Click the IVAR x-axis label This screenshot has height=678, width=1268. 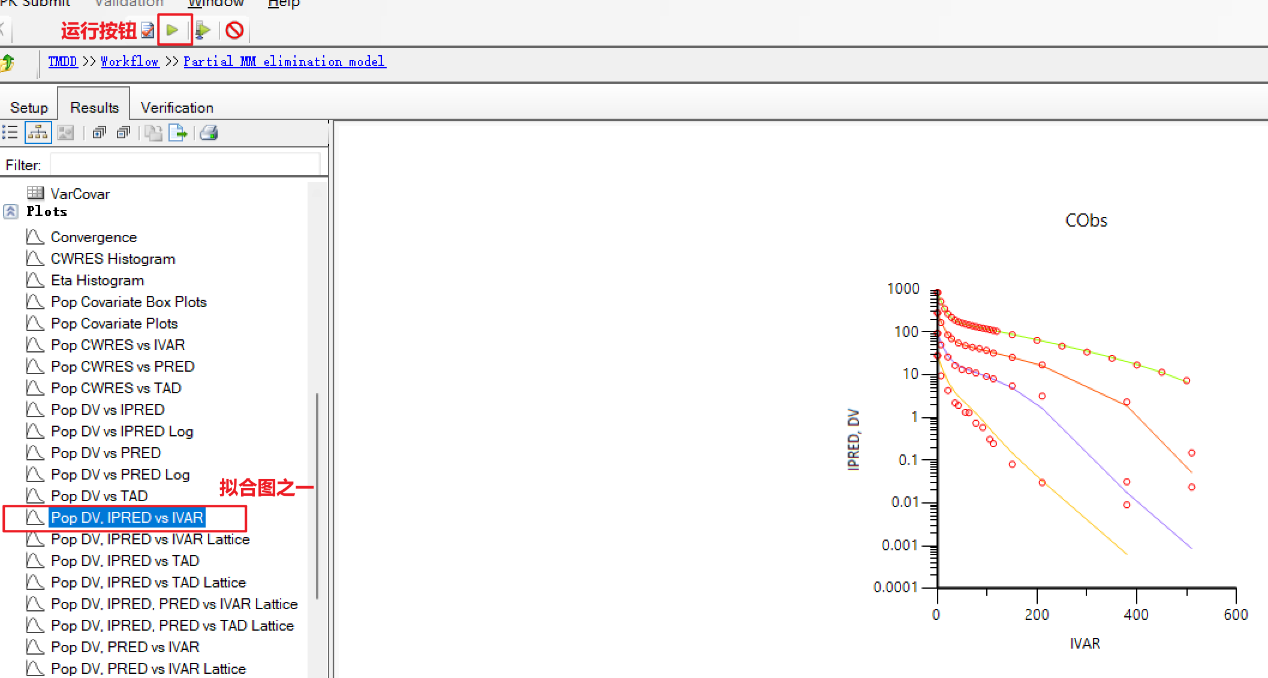[x=1085, y=644]
